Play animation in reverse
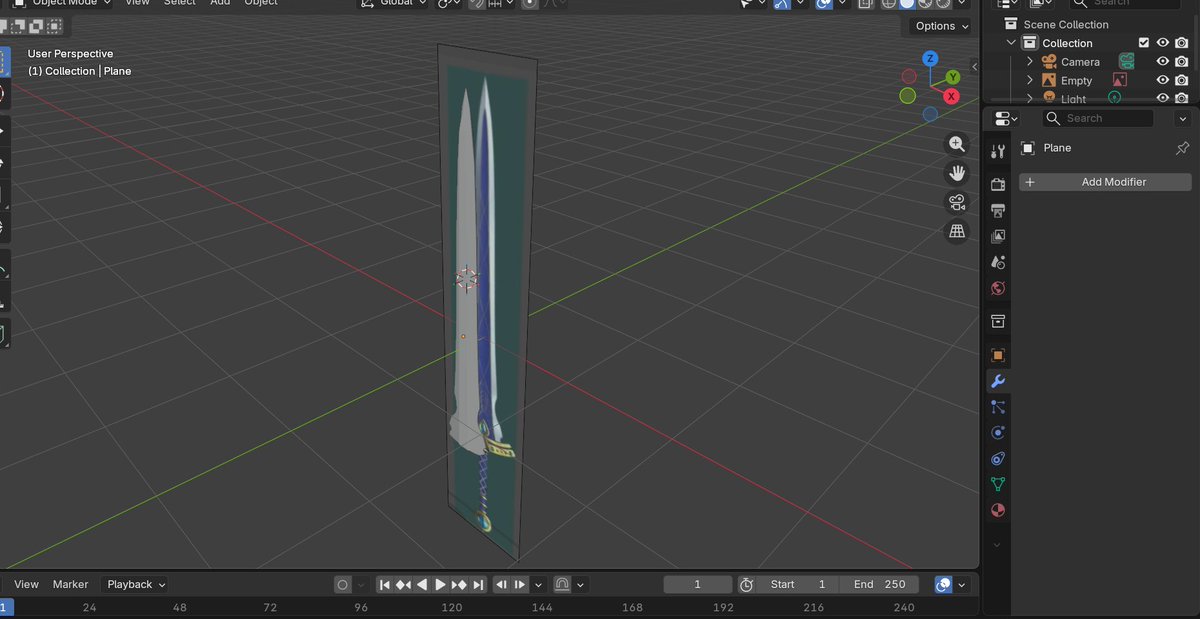Viewport: 1200px width, 619px height. pyautogui.click(x=422, y=585)
